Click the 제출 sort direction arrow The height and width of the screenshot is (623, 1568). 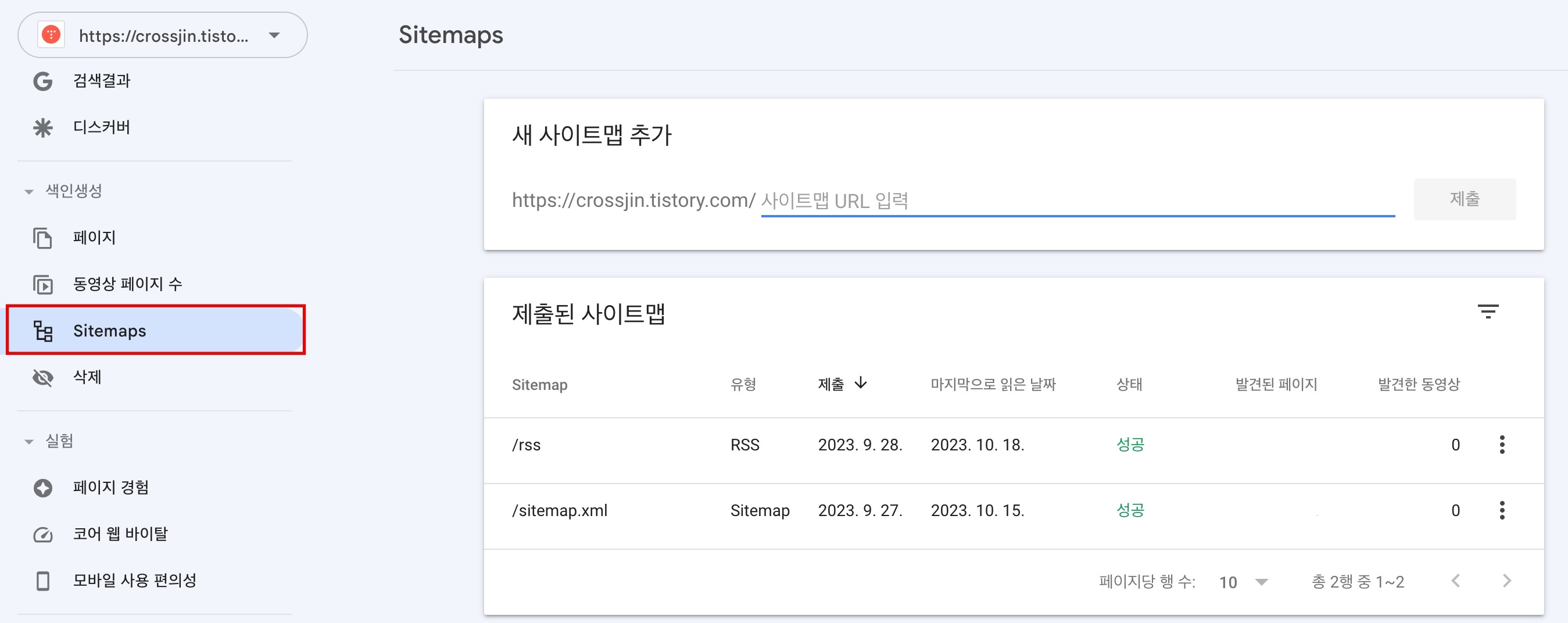click(861, 384)
